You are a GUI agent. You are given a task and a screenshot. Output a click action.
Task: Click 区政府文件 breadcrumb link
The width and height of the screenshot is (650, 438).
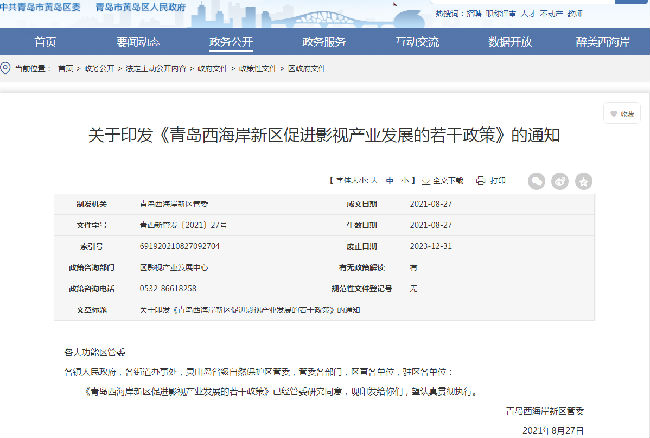pyautogui.click(x=306, y=68)
